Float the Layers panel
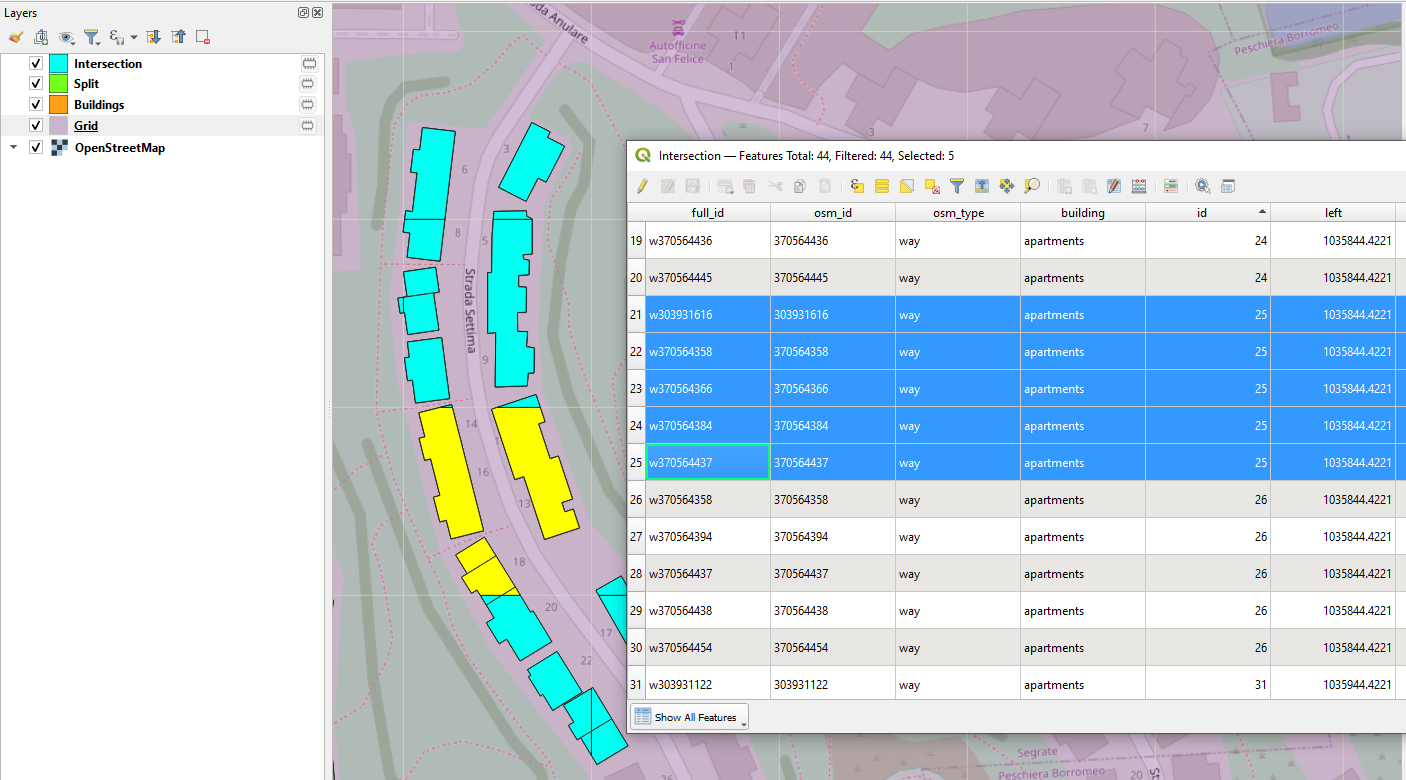This screenshot has width=1406, height=780. (x=303, y=13)
